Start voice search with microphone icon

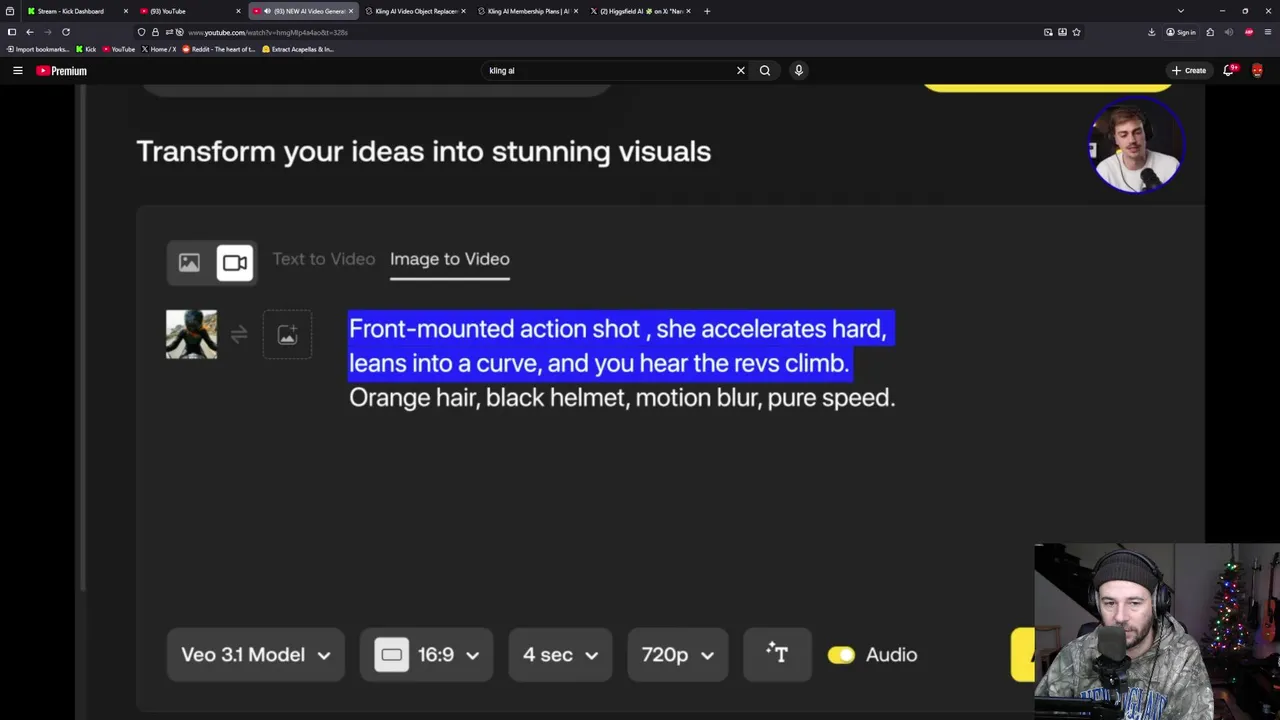[798, 70]
